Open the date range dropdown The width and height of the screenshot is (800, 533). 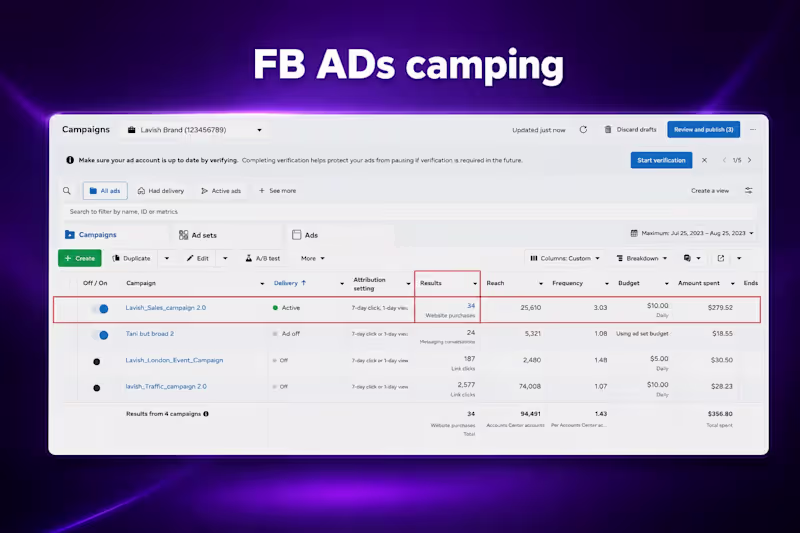pos(692,233)
